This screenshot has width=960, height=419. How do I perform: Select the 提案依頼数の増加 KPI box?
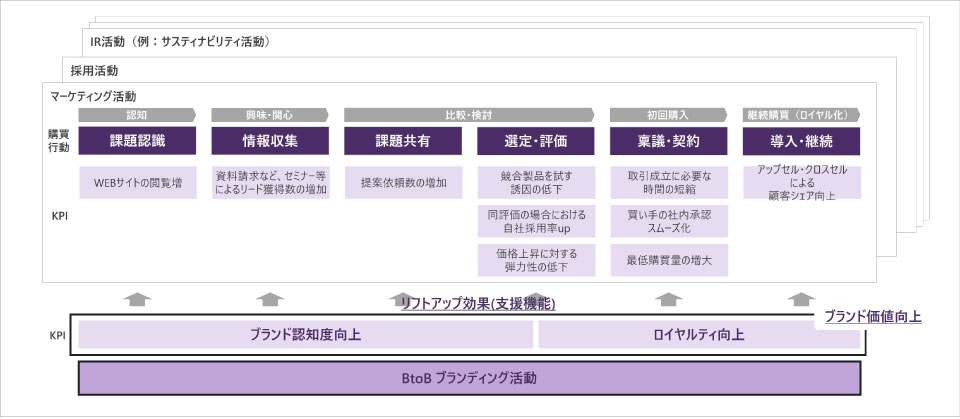tap(403, 183)
